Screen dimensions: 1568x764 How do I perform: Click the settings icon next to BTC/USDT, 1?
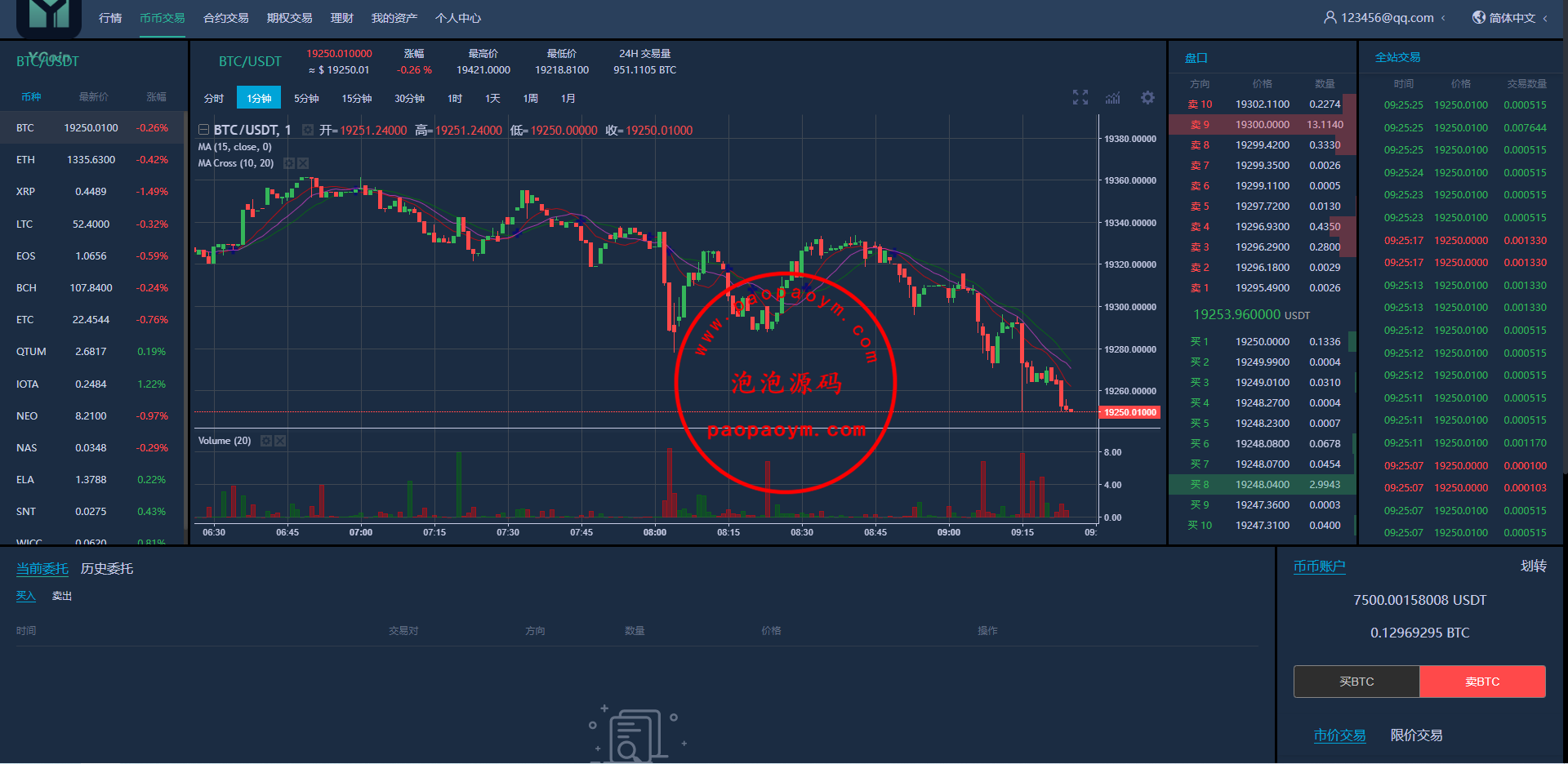click(x=308, y=130)
